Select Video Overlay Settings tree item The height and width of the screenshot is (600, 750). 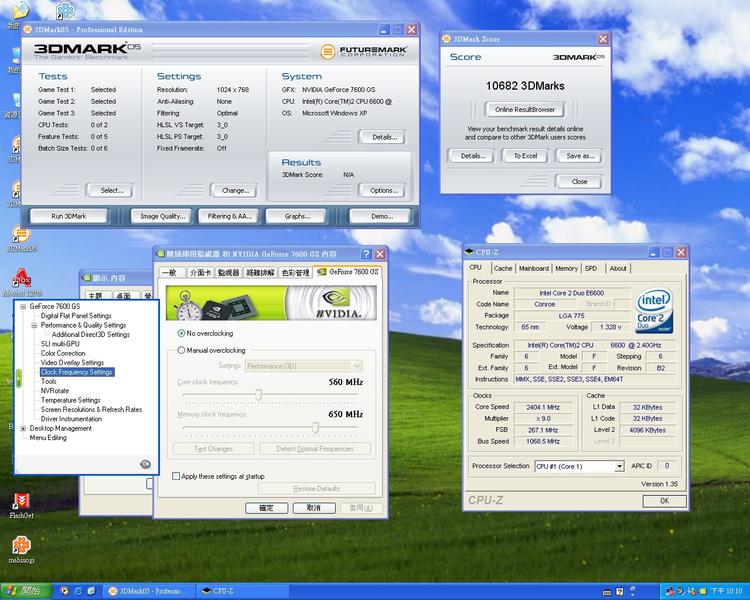pyautogui.click(x=72, y=363)
